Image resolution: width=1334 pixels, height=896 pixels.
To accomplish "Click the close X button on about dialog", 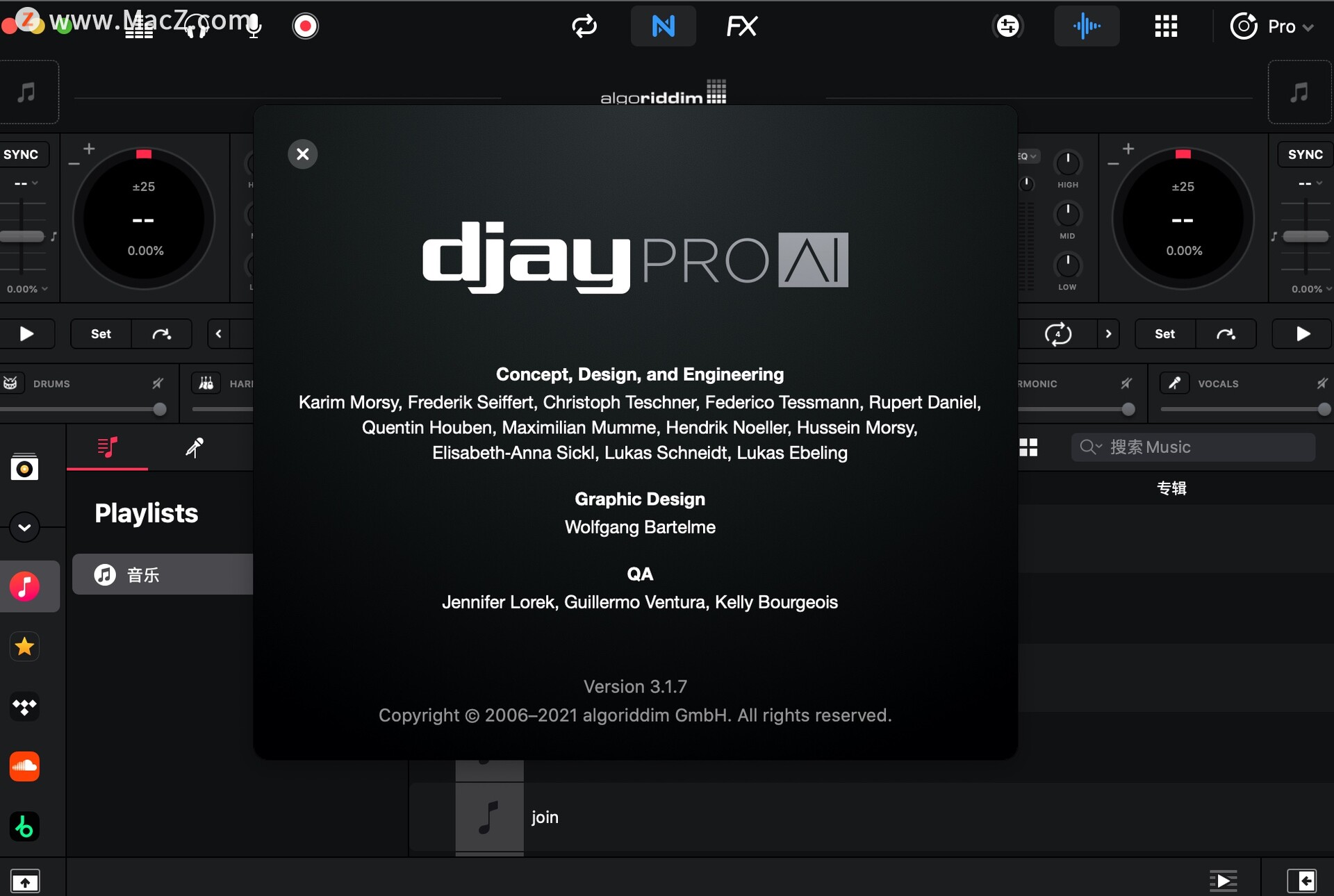I will (304, 153).
